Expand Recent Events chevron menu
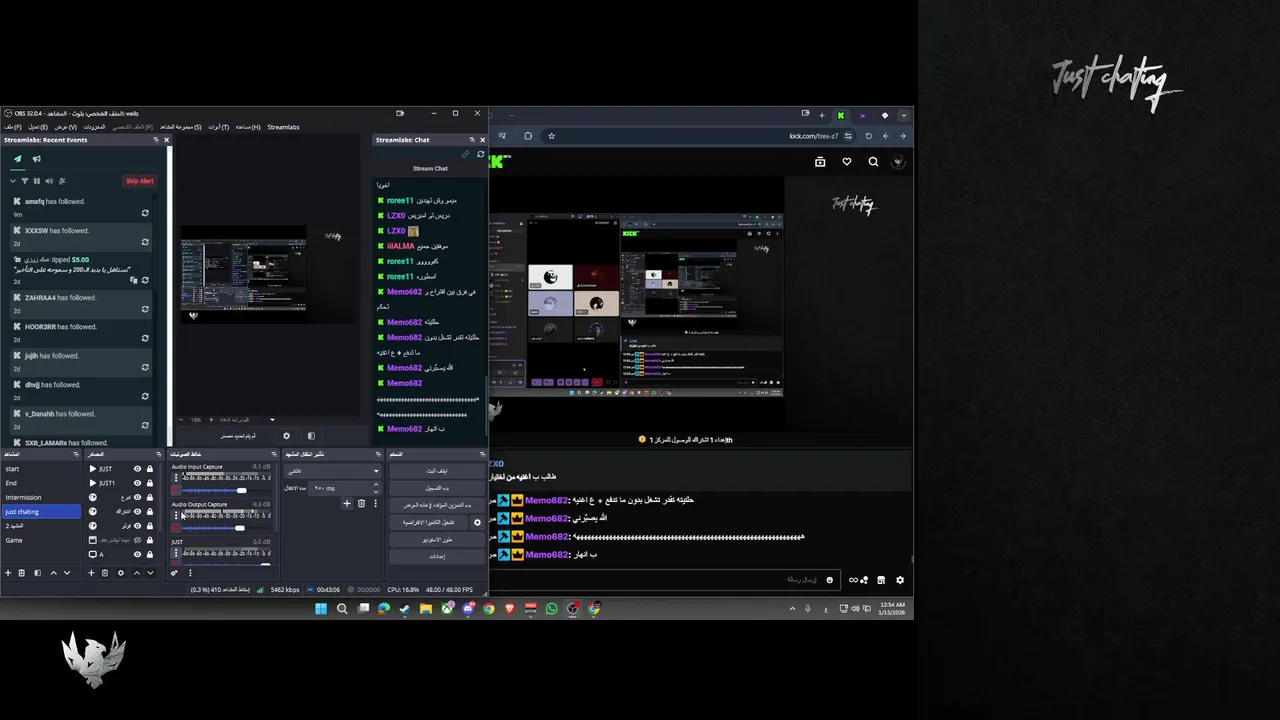 point(13,181)
